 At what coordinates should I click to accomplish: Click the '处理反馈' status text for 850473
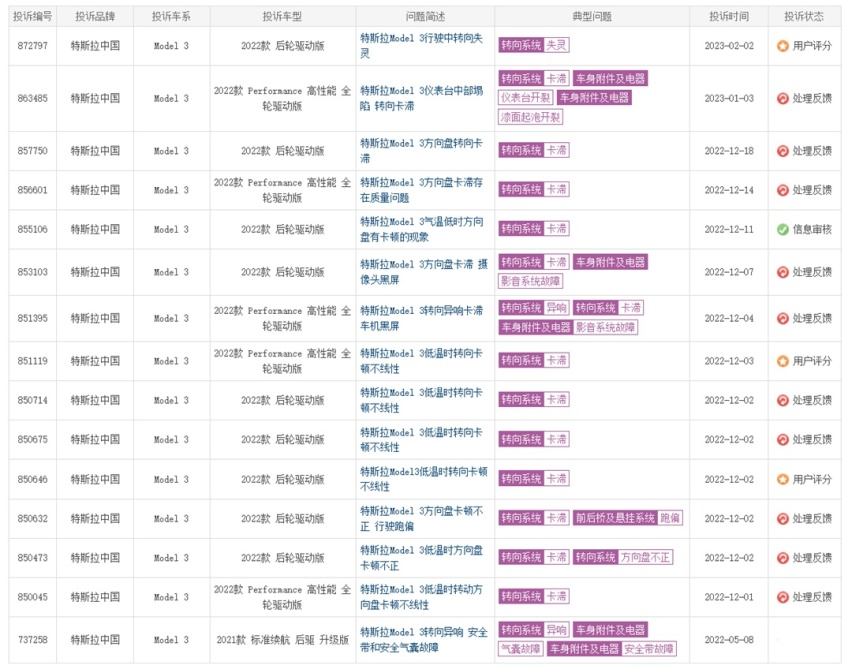click(812, 558)
